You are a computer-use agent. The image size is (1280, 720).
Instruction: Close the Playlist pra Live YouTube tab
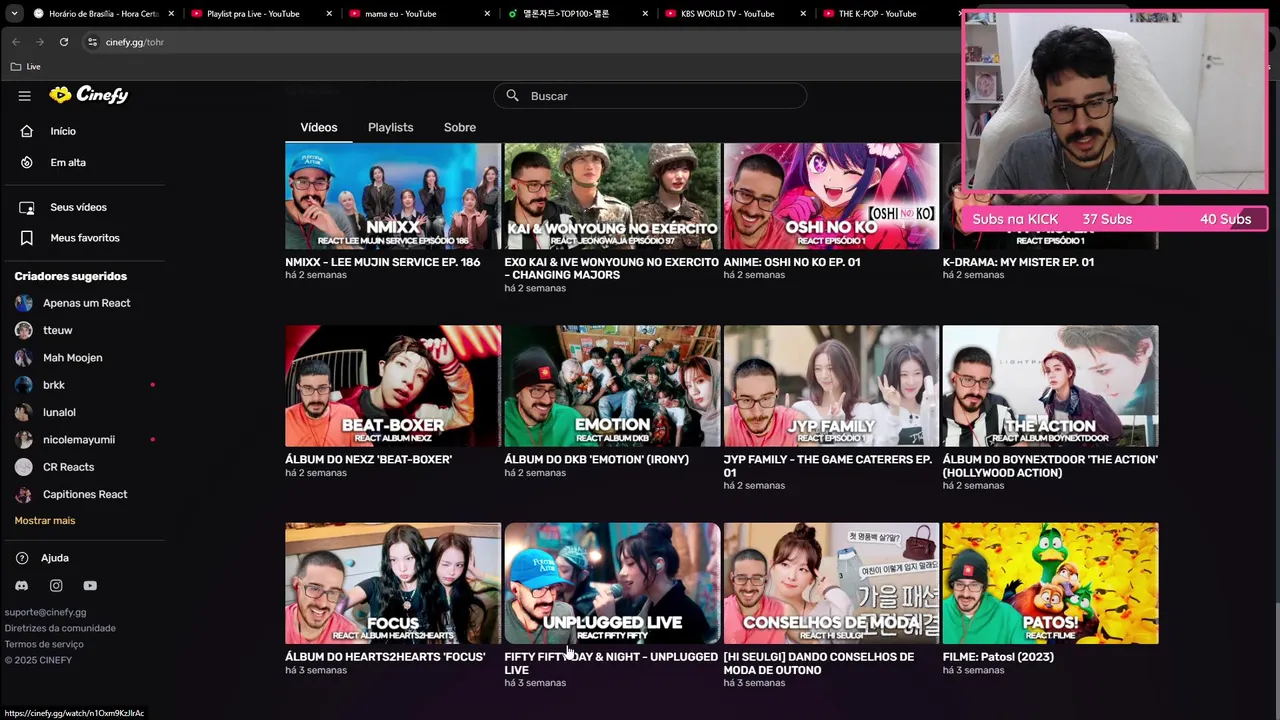point(329,14)
